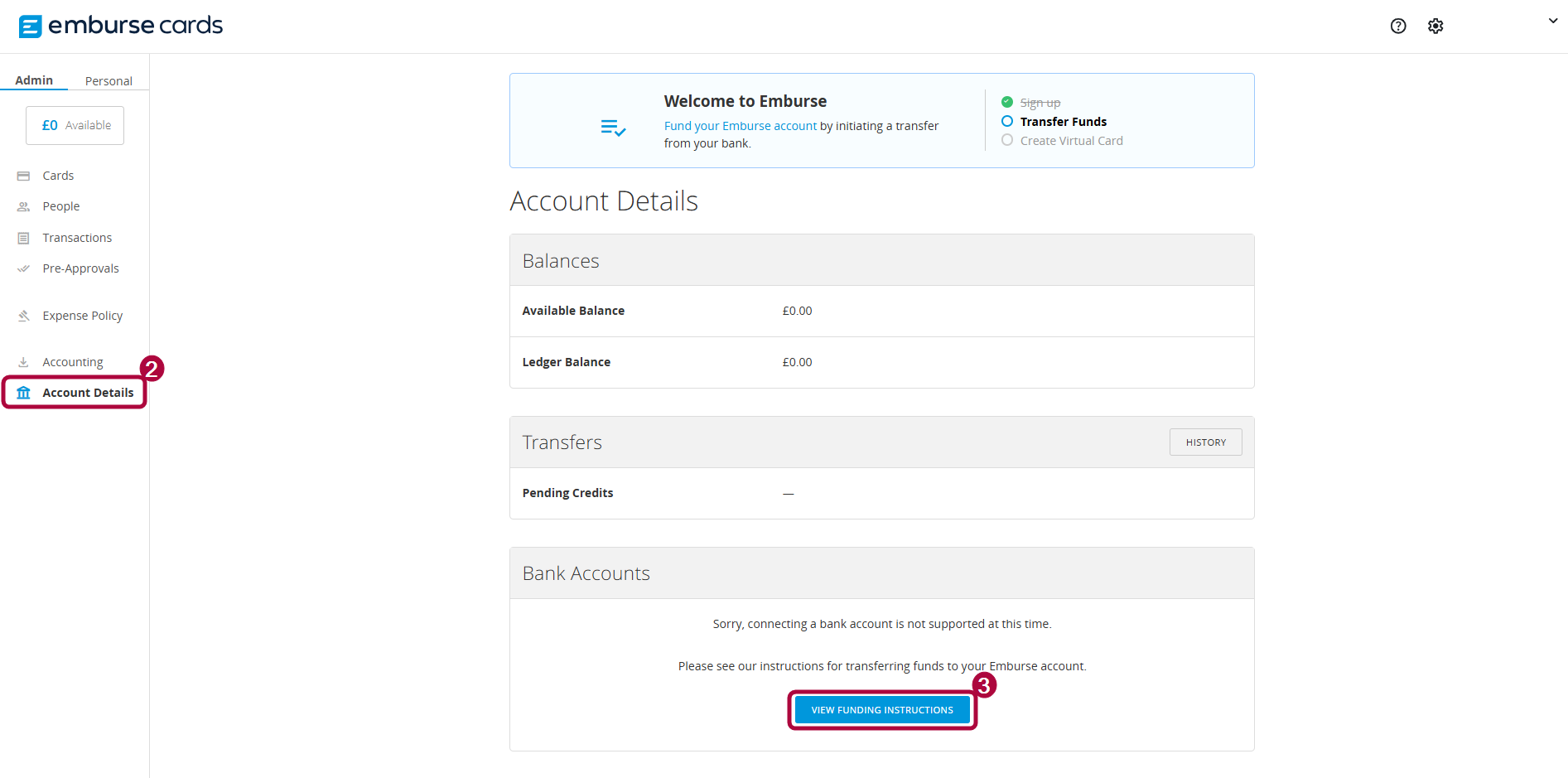Click the Pending Credits dash value

789,494
